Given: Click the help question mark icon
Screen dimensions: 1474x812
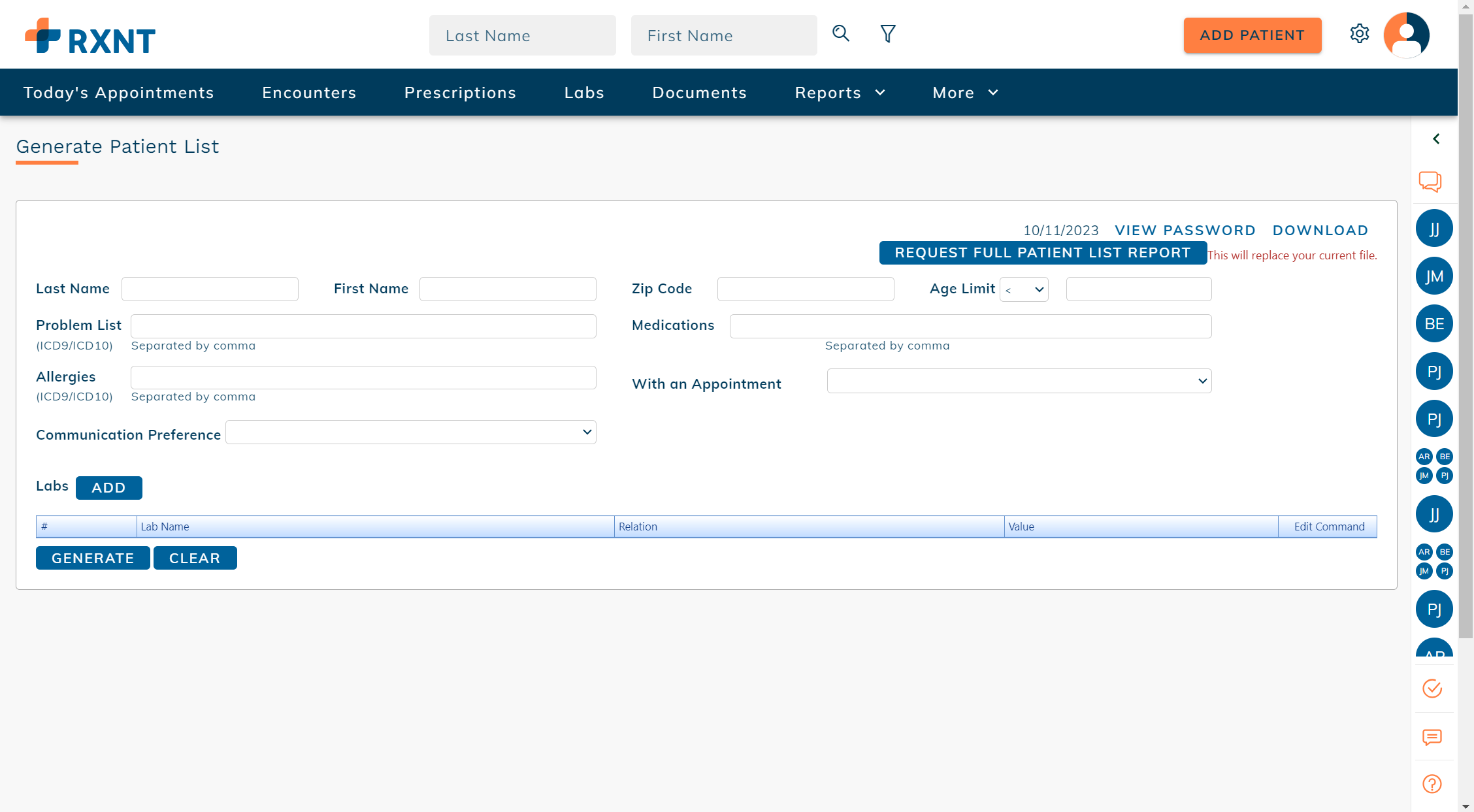Looking at the screenshot, I should [x=1431, y=783].
